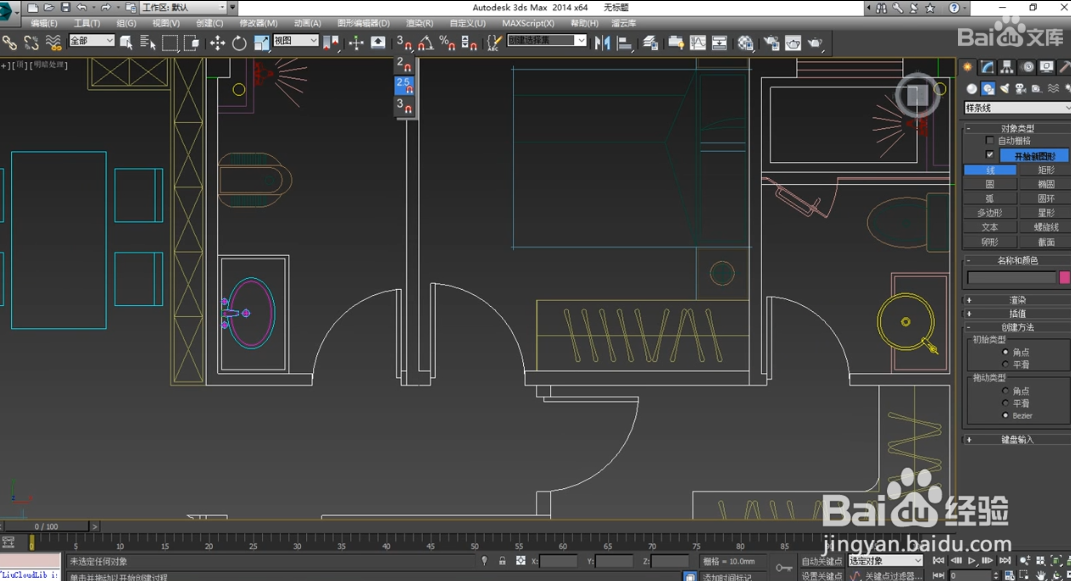Click the 多边形 shape button

pos(989,213)
